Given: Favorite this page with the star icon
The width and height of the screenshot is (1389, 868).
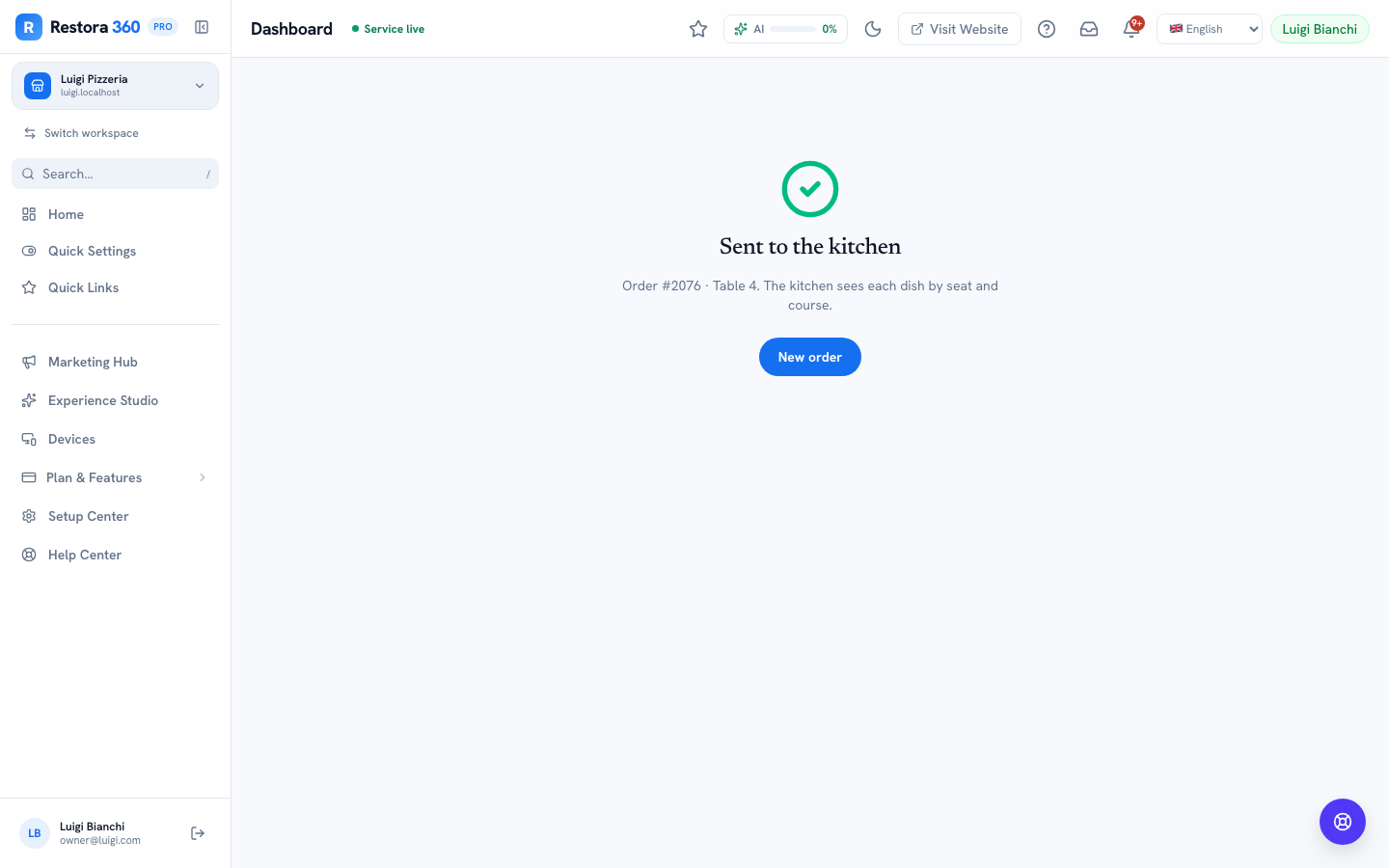Looking at the screenshot, I should pyautogui.click(x=698, y=29).
